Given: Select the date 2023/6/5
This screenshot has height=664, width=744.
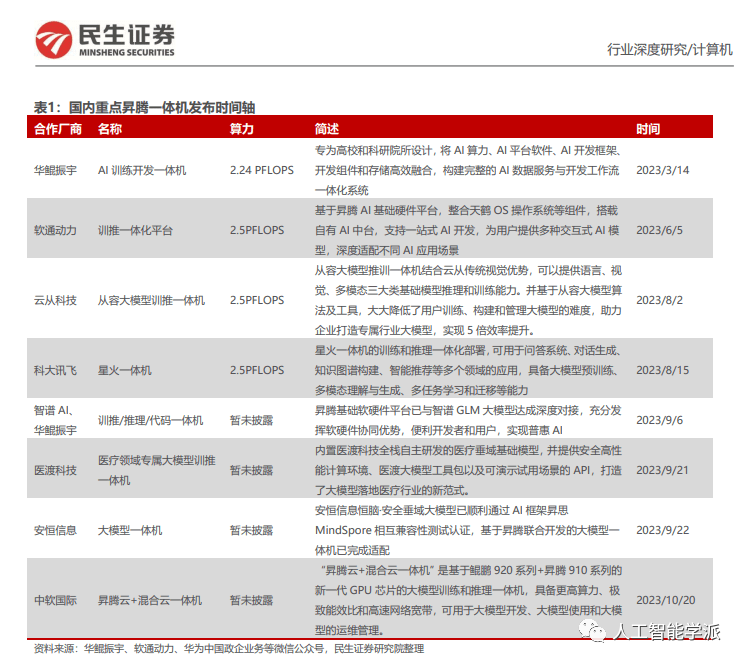Looking at the screenshot, I should [660, 230].
